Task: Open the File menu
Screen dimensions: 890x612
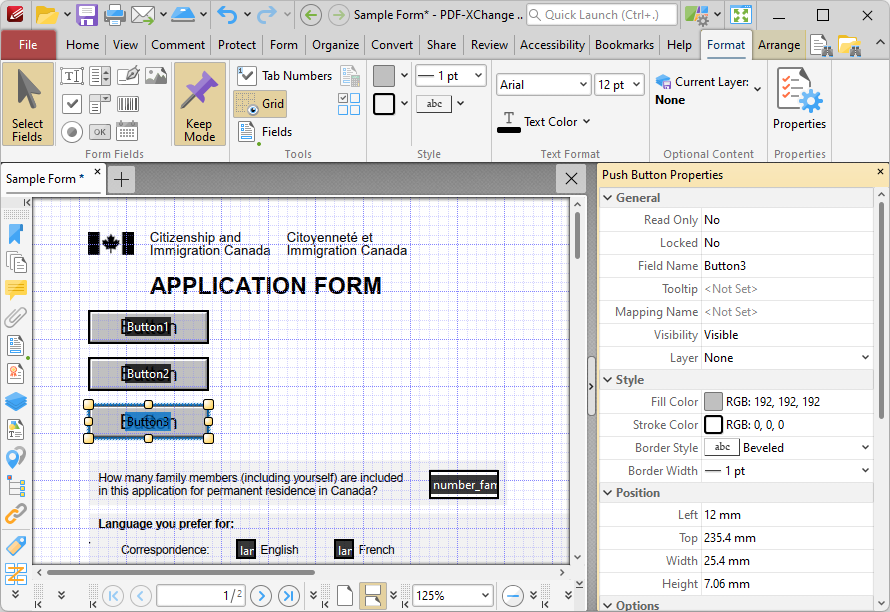Action: [x=28, y=45]
